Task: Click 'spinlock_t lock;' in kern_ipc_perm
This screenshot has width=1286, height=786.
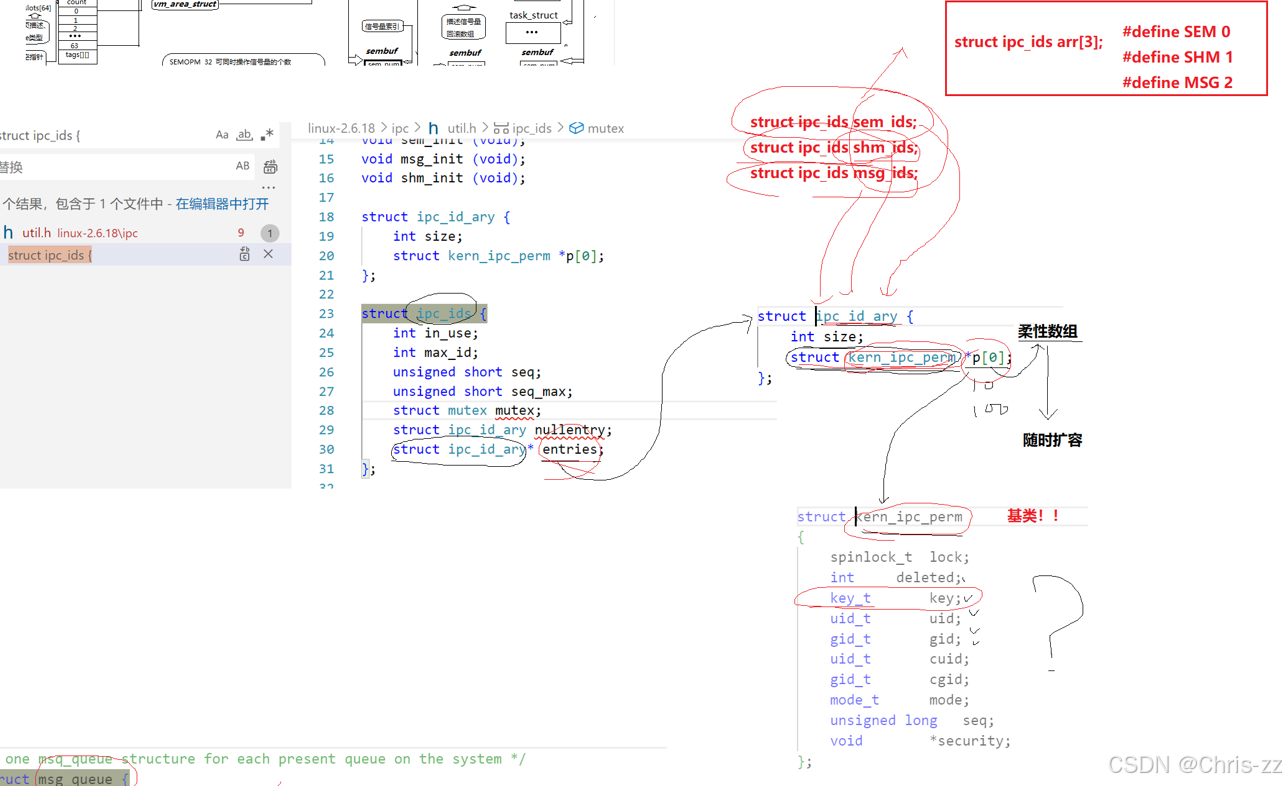Action: tap(899, 557)
